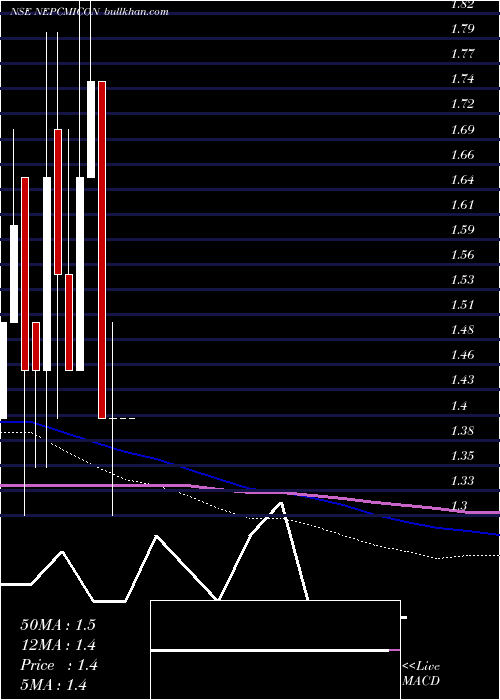Click the 12MA : 1.4 legend entry
The image size is (500, 700).
click(58, 645)
